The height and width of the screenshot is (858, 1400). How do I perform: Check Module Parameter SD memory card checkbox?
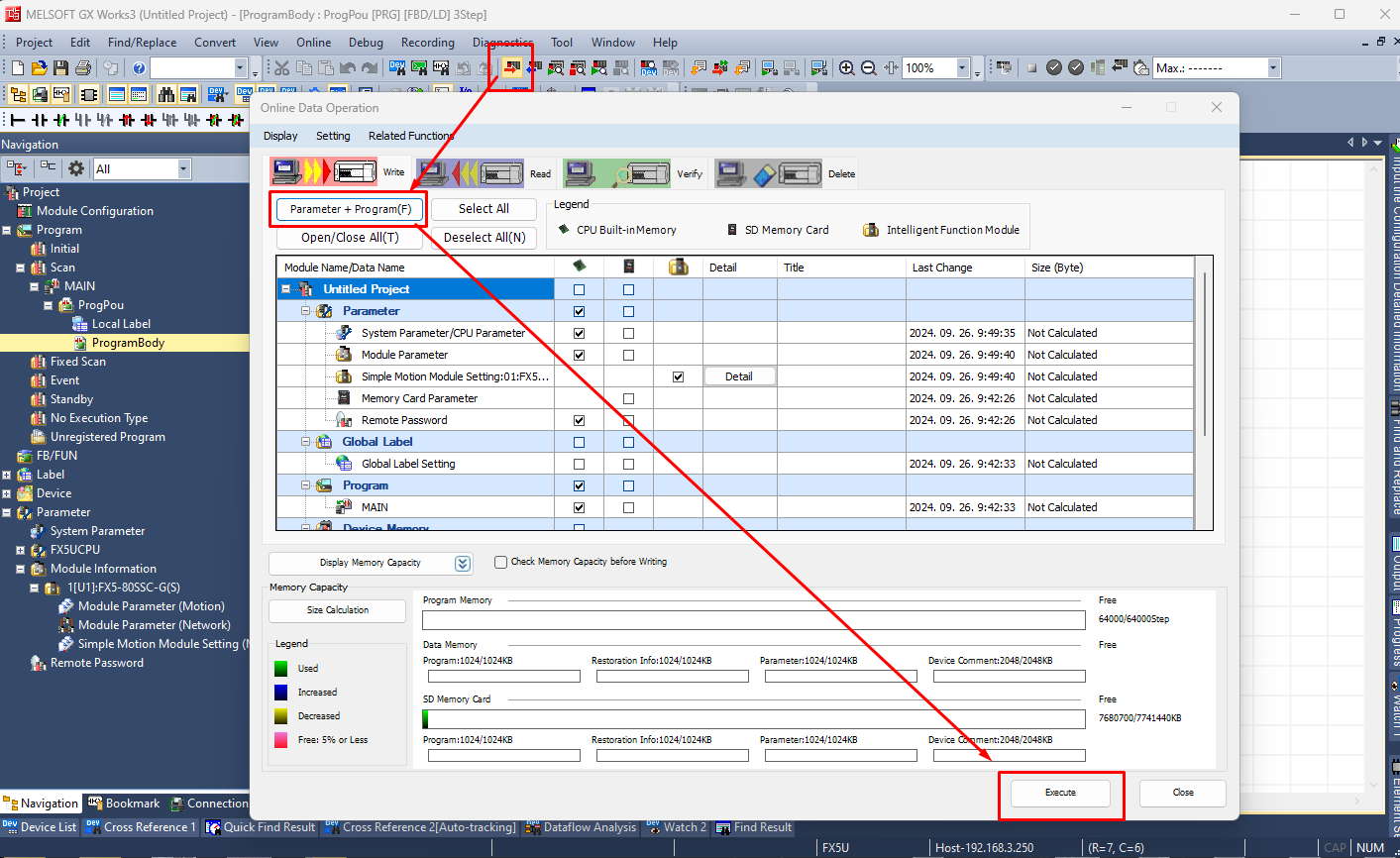(x=628, y=355)
